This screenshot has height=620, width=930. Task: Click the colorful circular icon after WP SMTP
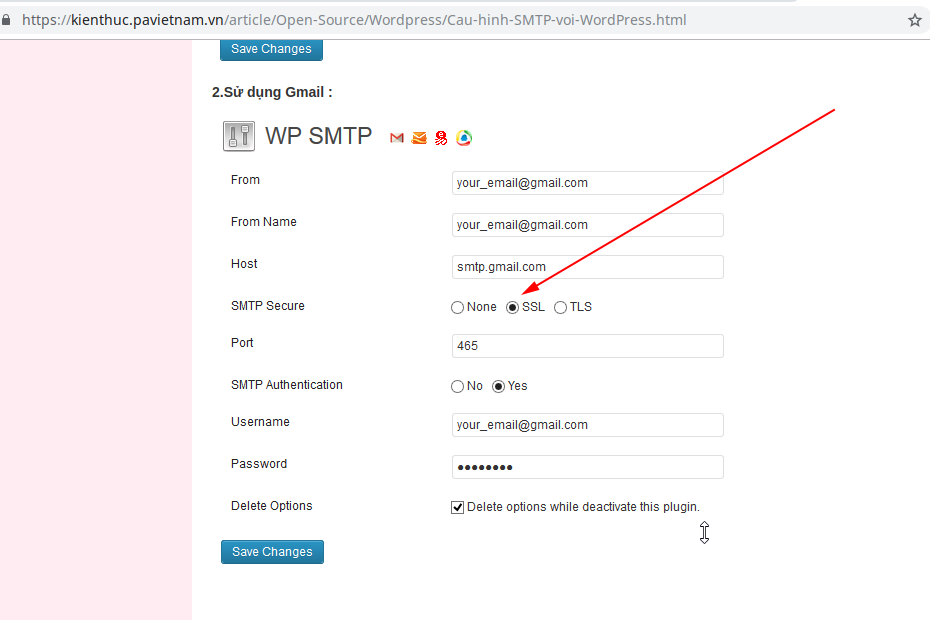pyautogui.click(x=464, y=138)
